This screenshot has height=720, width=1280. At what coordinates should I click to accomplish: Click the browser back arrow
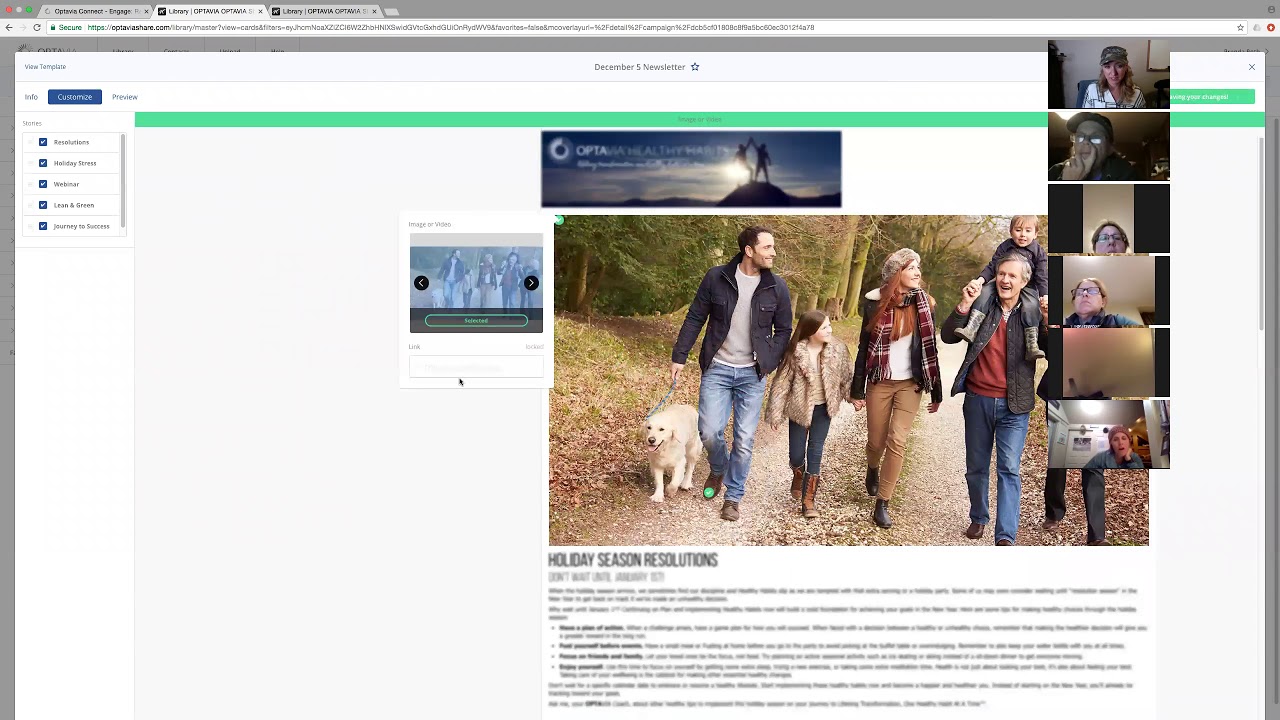pos(9,27)
